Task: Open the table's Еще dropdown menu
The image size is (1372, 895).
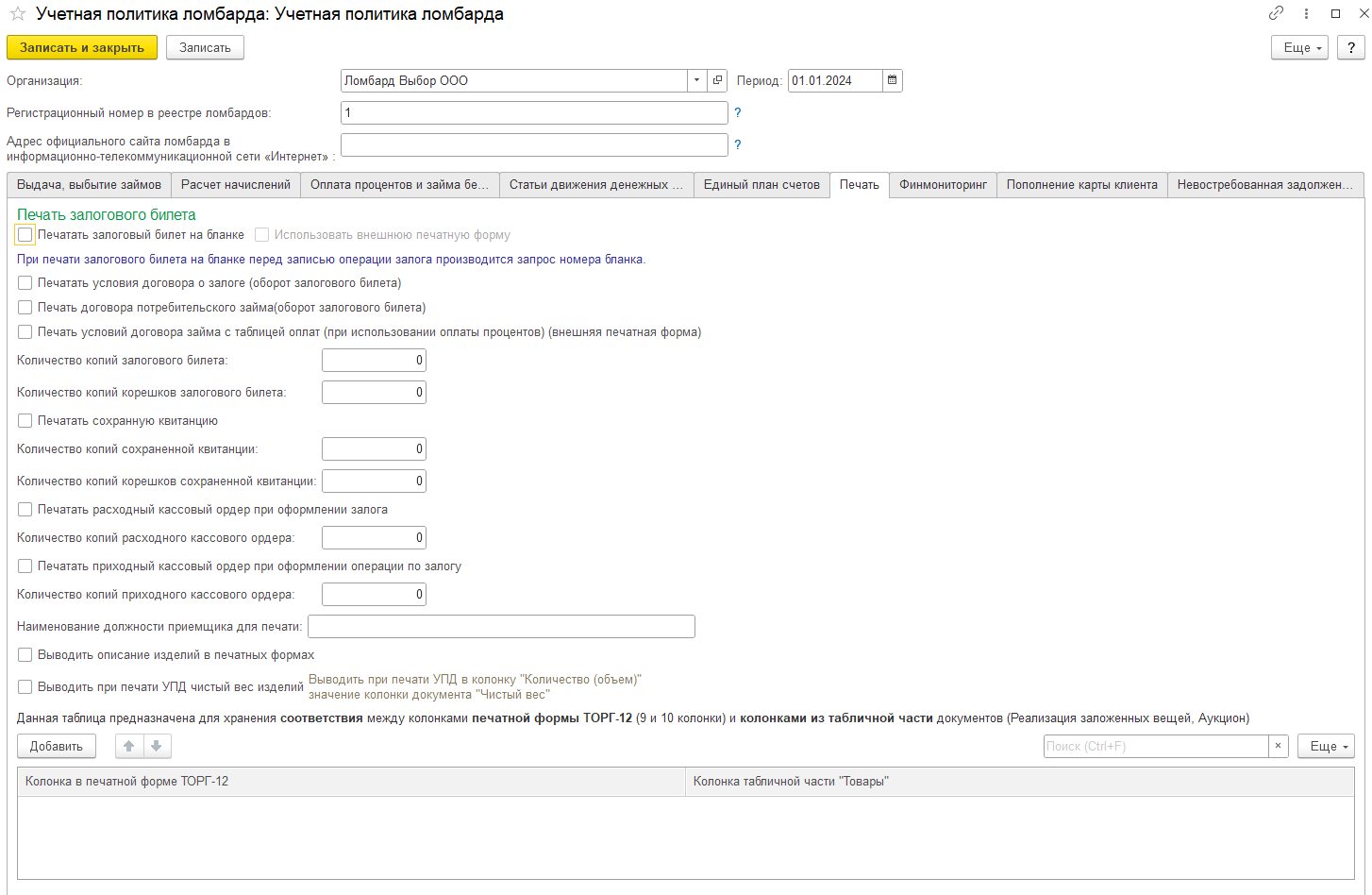Action: (x=1326, y=746)
